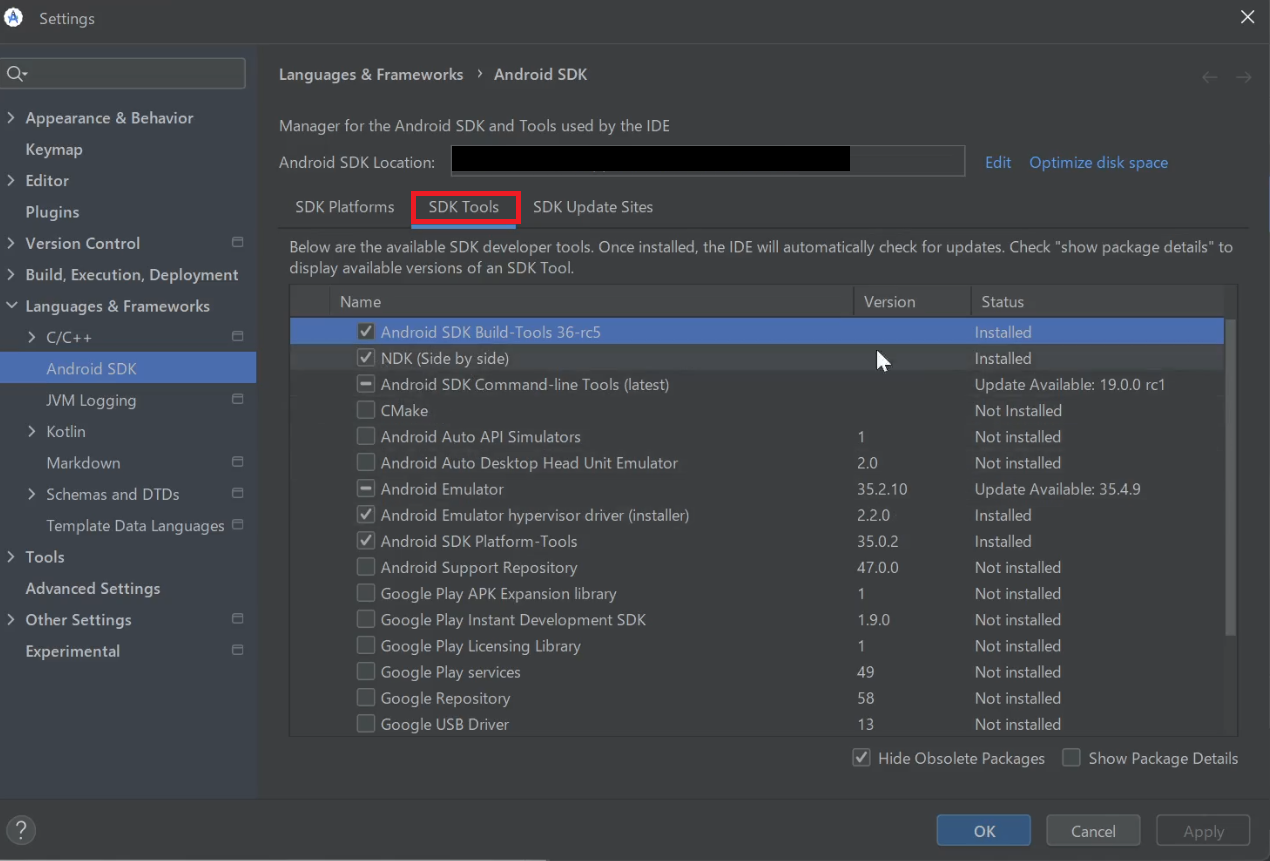This screenshot has width=1270, height=861.
Task: Enable Show Package Details checkbox
Action: coord(1071,758)
